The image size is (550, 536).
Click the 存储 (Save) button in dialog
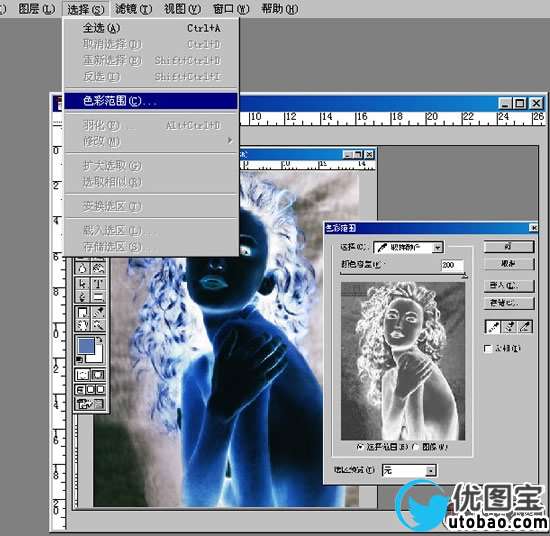click(509, 303)
